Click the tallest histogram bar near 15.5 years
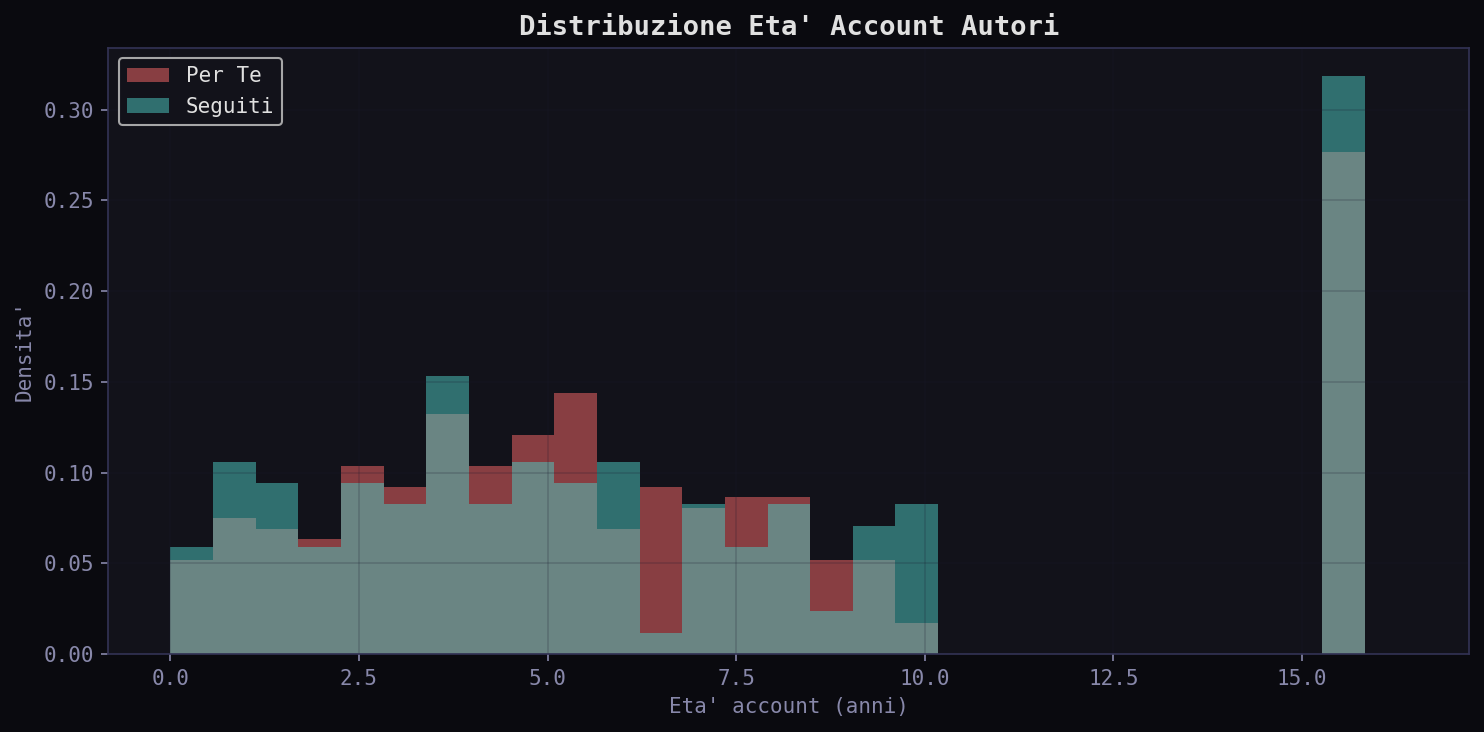Viewport: 1484px width, 732px height. [1343, 400]
